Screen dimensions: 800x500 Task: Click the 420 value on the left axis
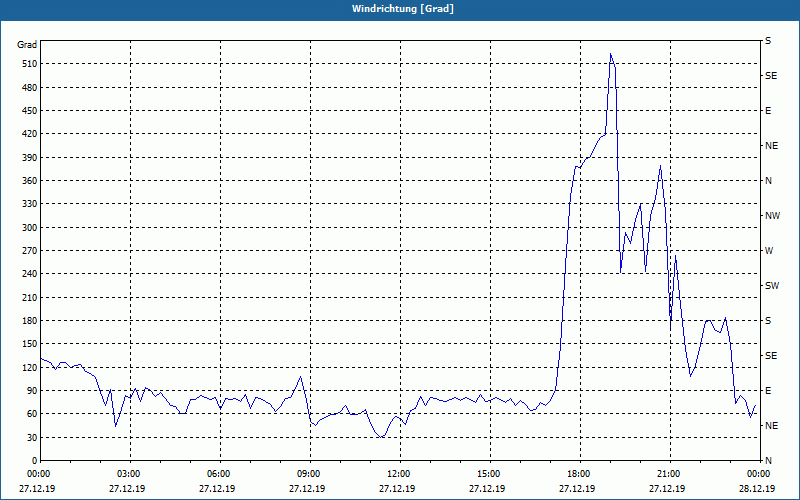[28, 134]
